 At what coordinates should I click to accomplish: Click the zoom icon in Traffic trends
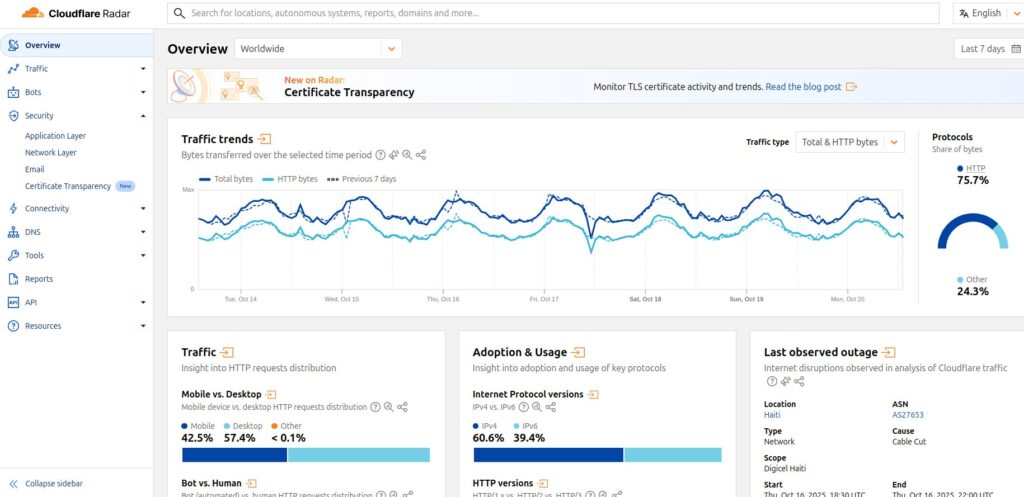tap(407, 155)
